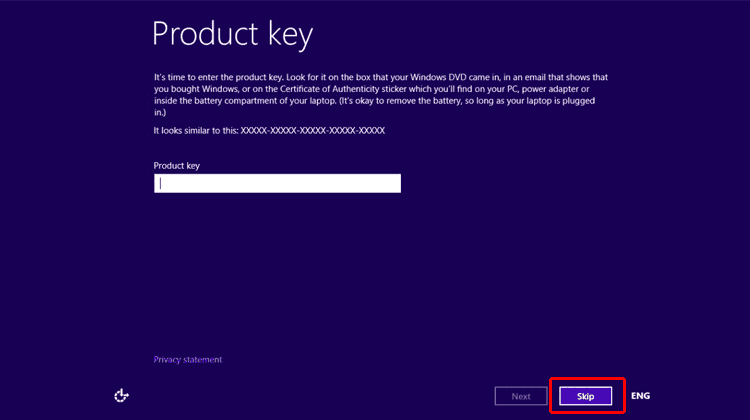Image resolution: width=750 pixels, height=420 pixels.
Task: Switch the ENG keyboard language indicator
Action: 640,396
